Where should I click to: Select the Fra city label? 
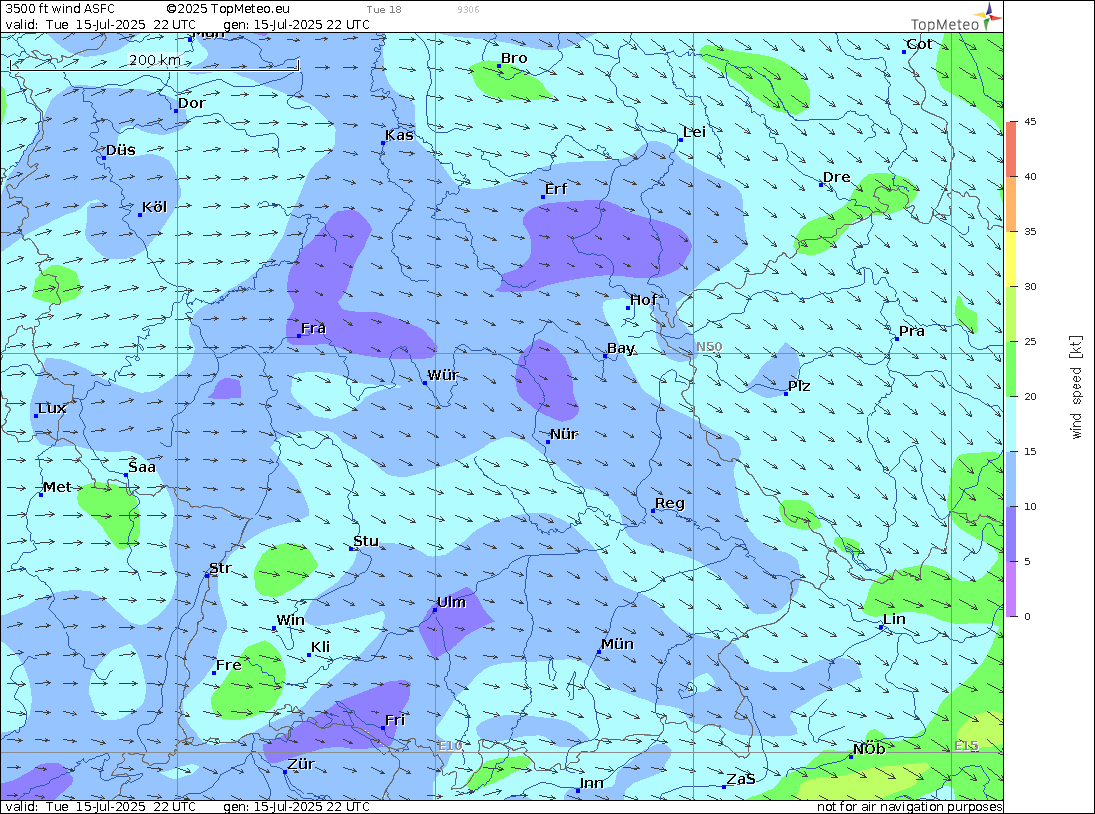point(314,328)
